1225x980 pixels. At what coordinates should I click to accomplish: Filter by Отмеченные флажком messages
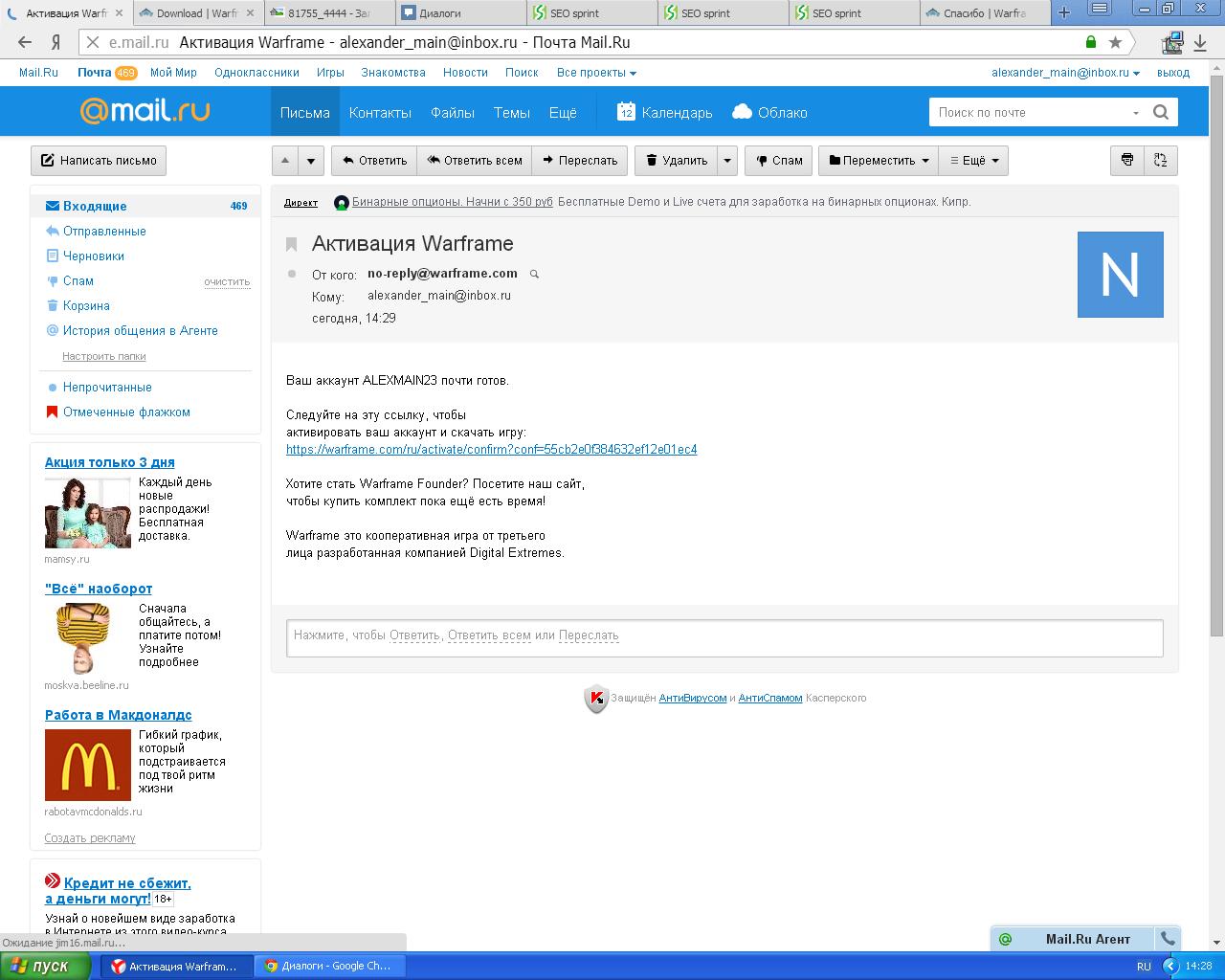tap(126, 412)
